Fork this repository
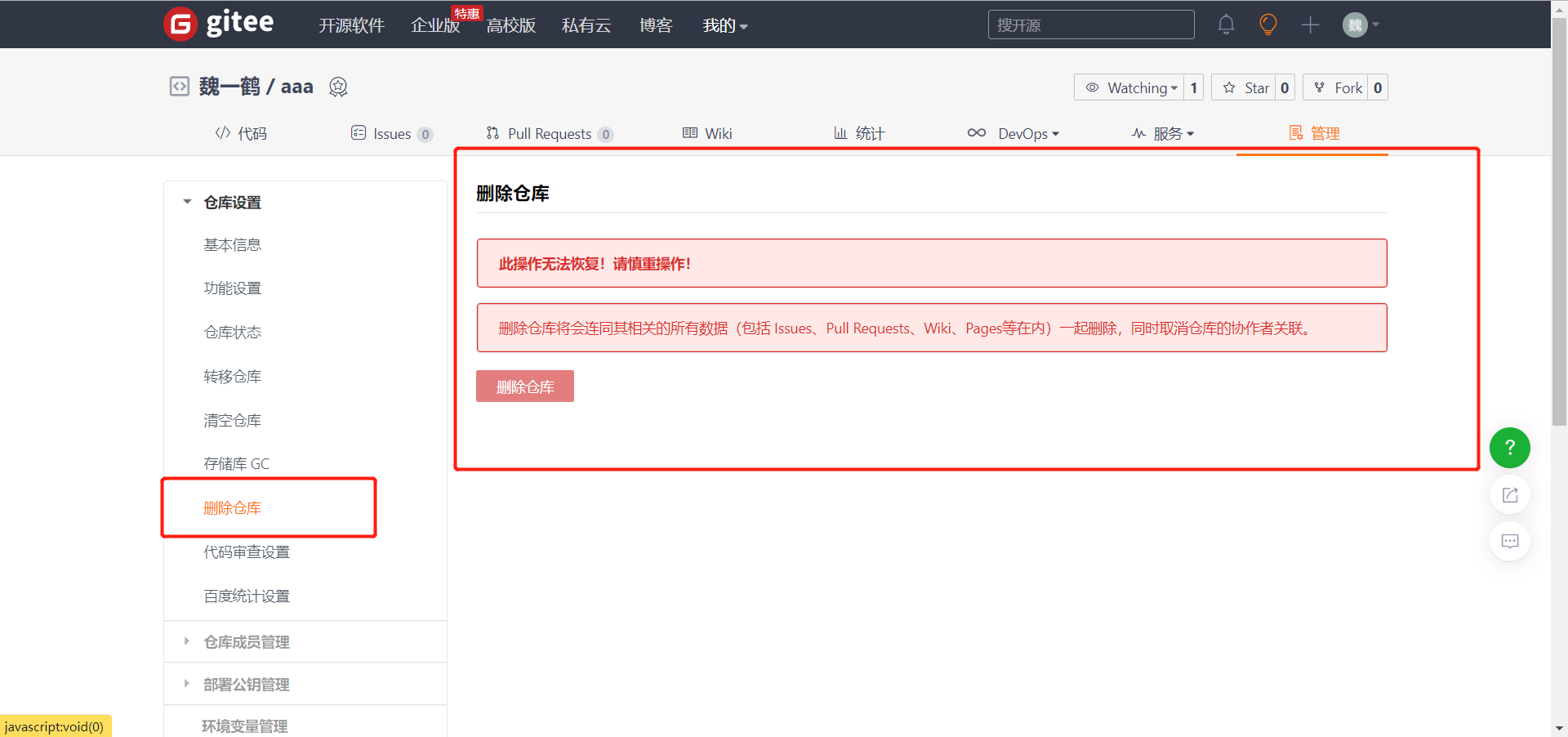The height and width of the screenshot is (737, 1568). pyautogui.click(x=1335, y=87)
